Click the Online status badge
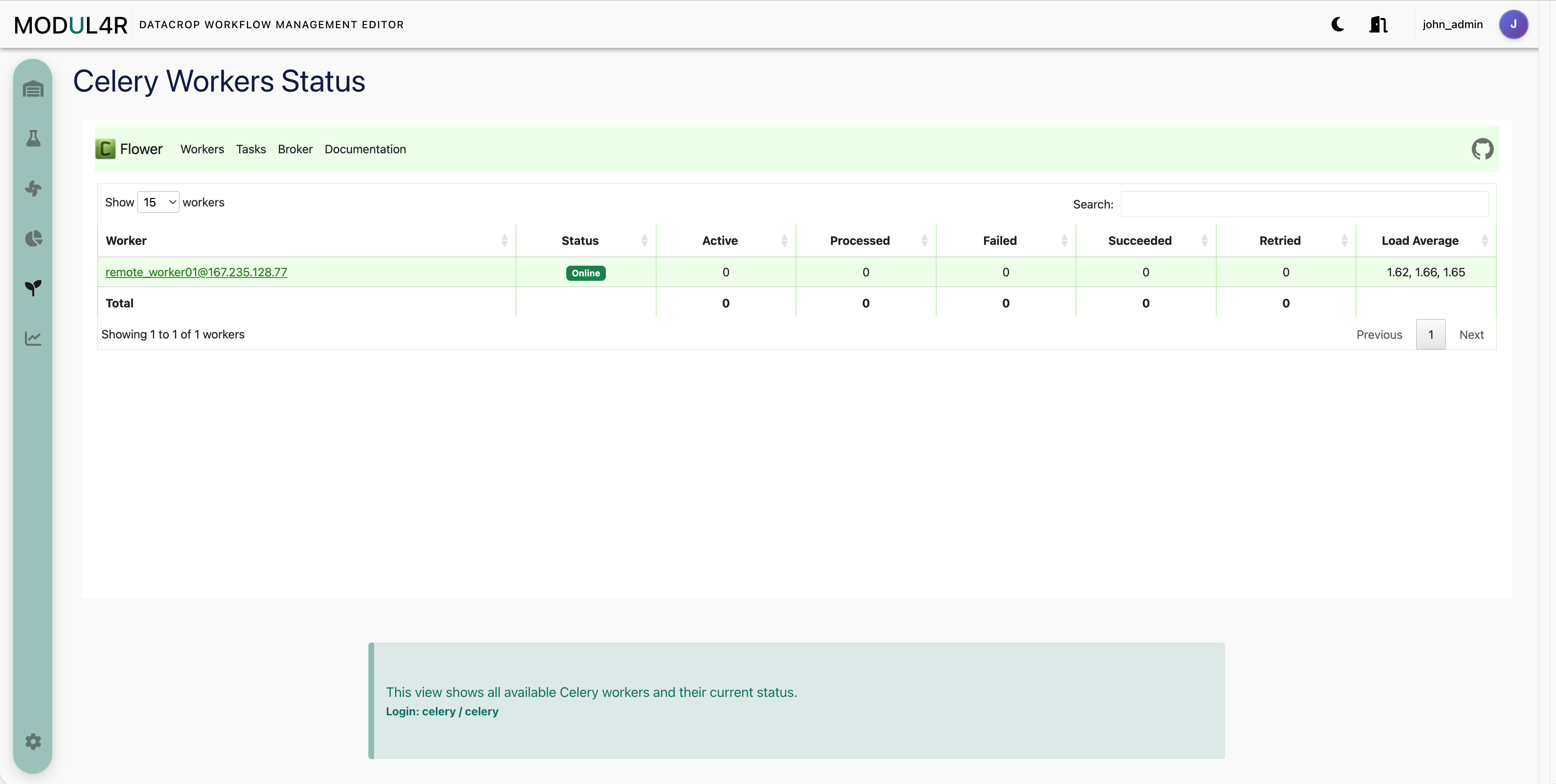The image size is (1556, 784). tap(585, 273)
